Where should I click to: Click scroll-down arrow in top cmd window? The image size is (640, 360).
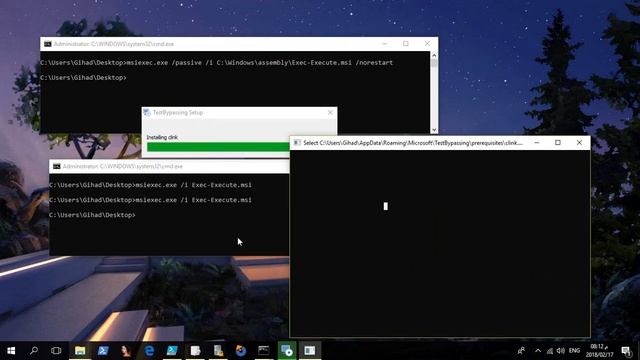(434, 130)
